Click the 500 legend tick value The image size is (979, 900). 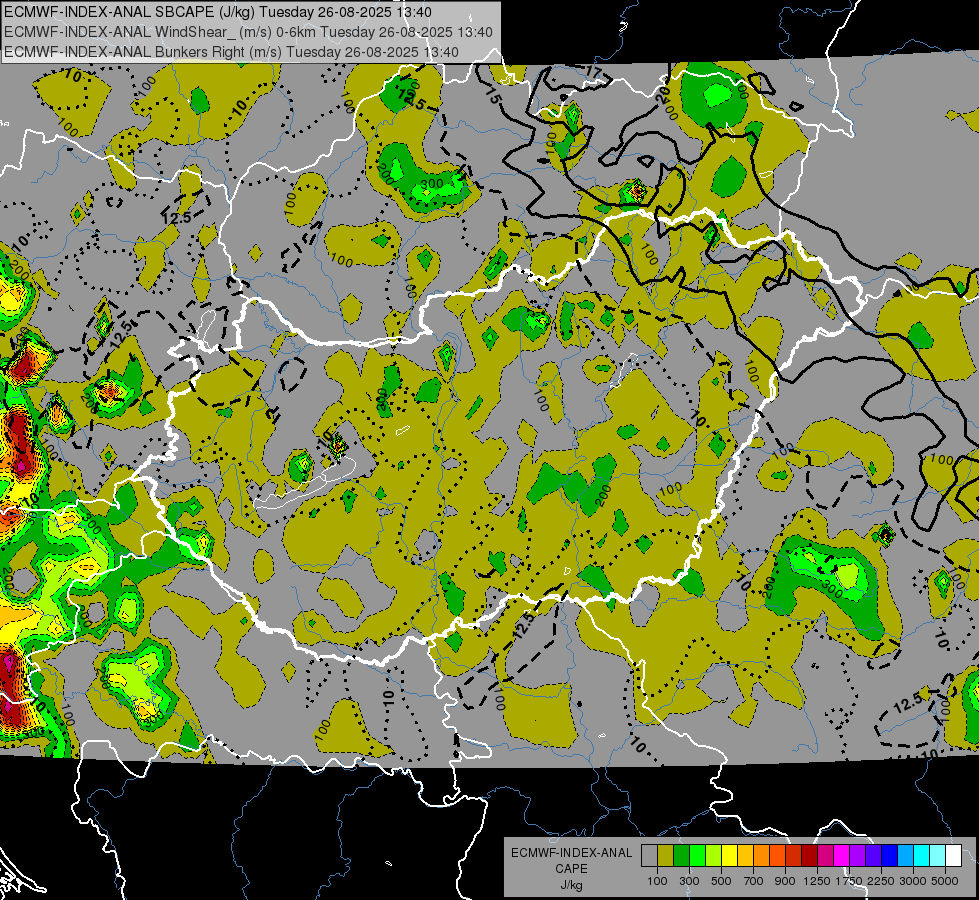(721, 881)
